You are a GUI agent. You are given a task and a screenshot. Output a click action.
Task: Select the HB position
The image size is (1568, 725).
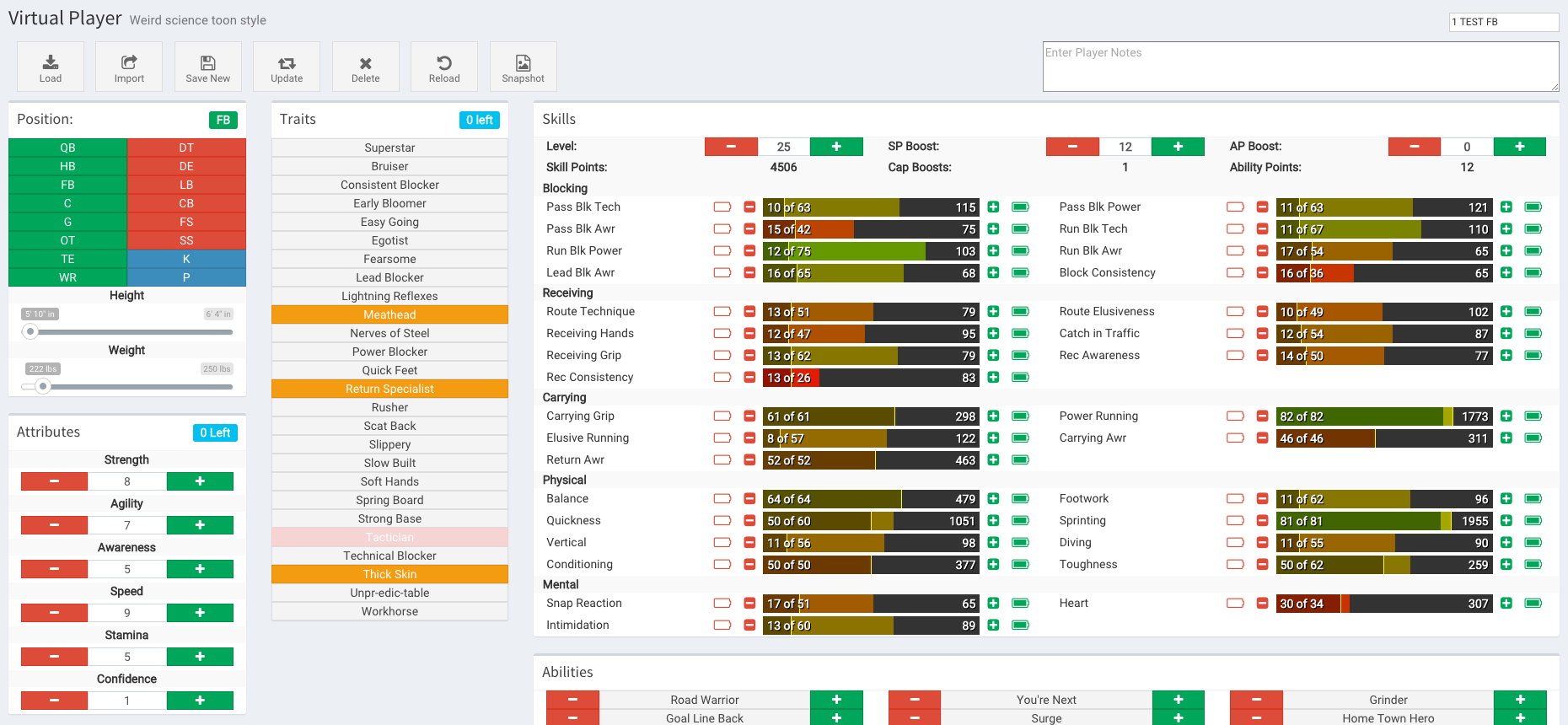(67, 166)
